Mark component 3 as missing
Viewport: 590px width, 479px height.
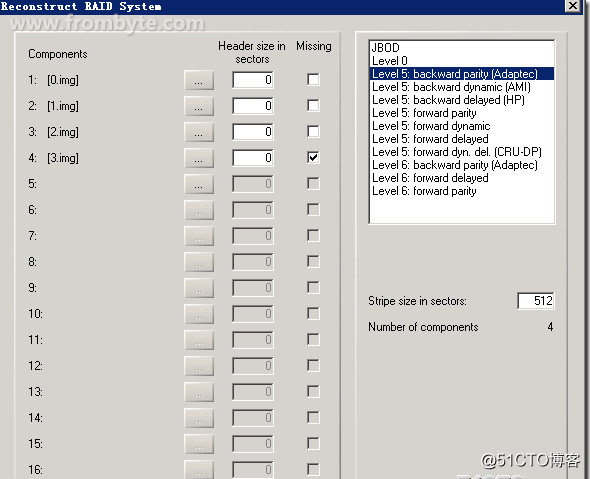(313, 131)
